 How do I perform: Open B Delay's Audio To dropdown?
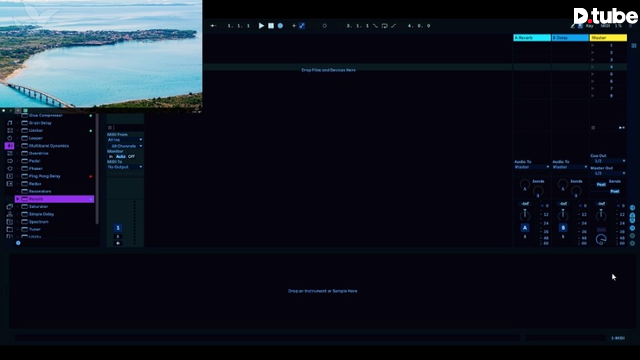[570, 167]
